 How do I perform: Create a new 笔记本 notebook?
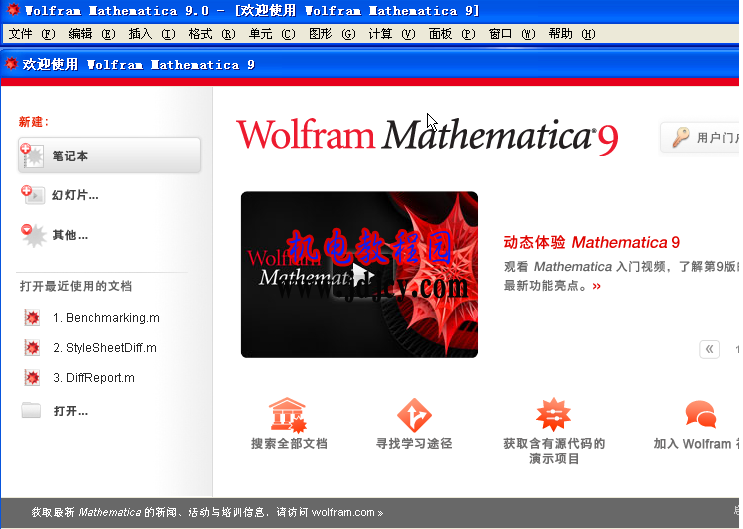pyautogui.click(x=109, y=155)
